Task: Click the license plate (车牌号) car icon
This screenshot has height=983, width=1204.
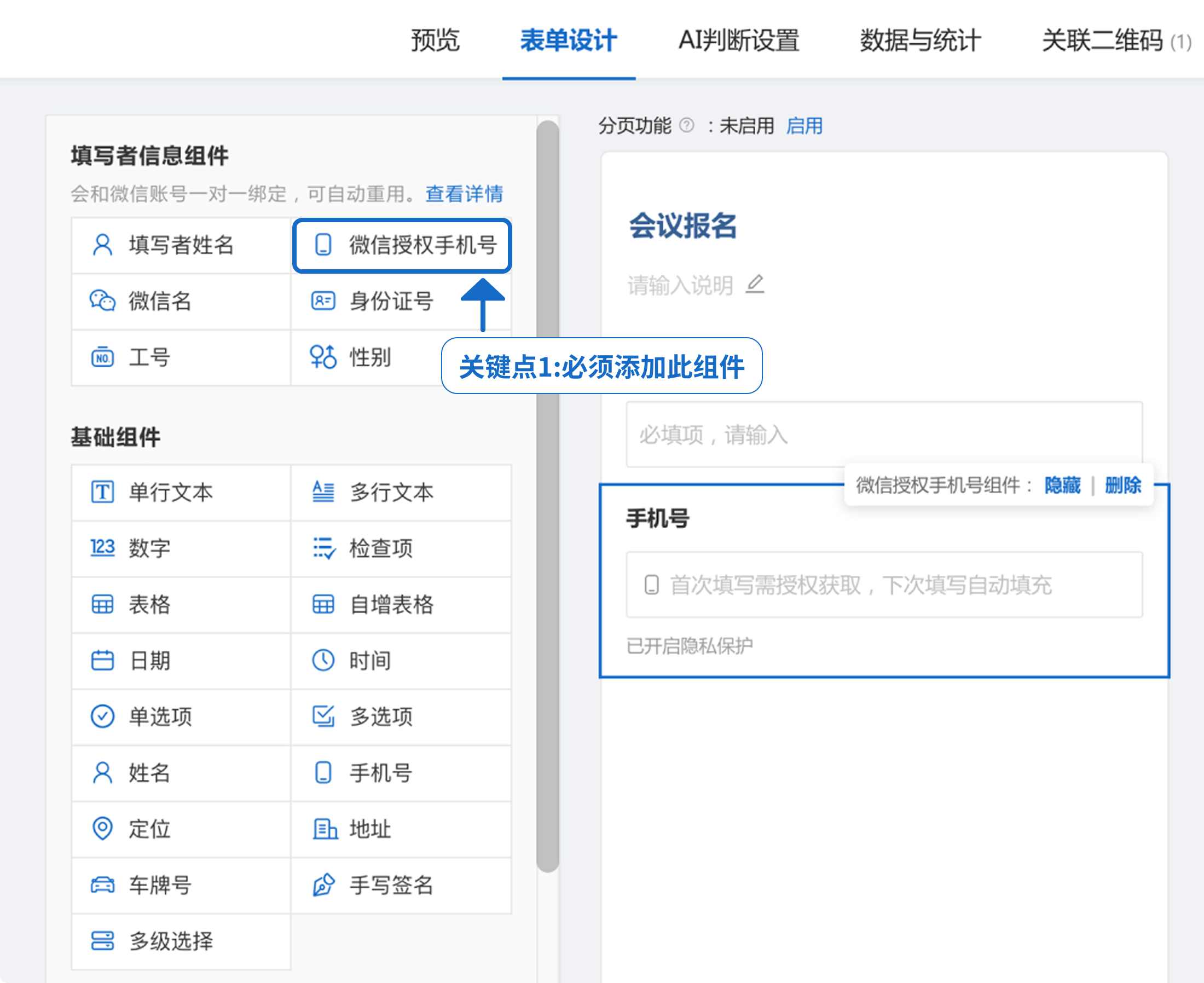Action: (x=102, y=885)
